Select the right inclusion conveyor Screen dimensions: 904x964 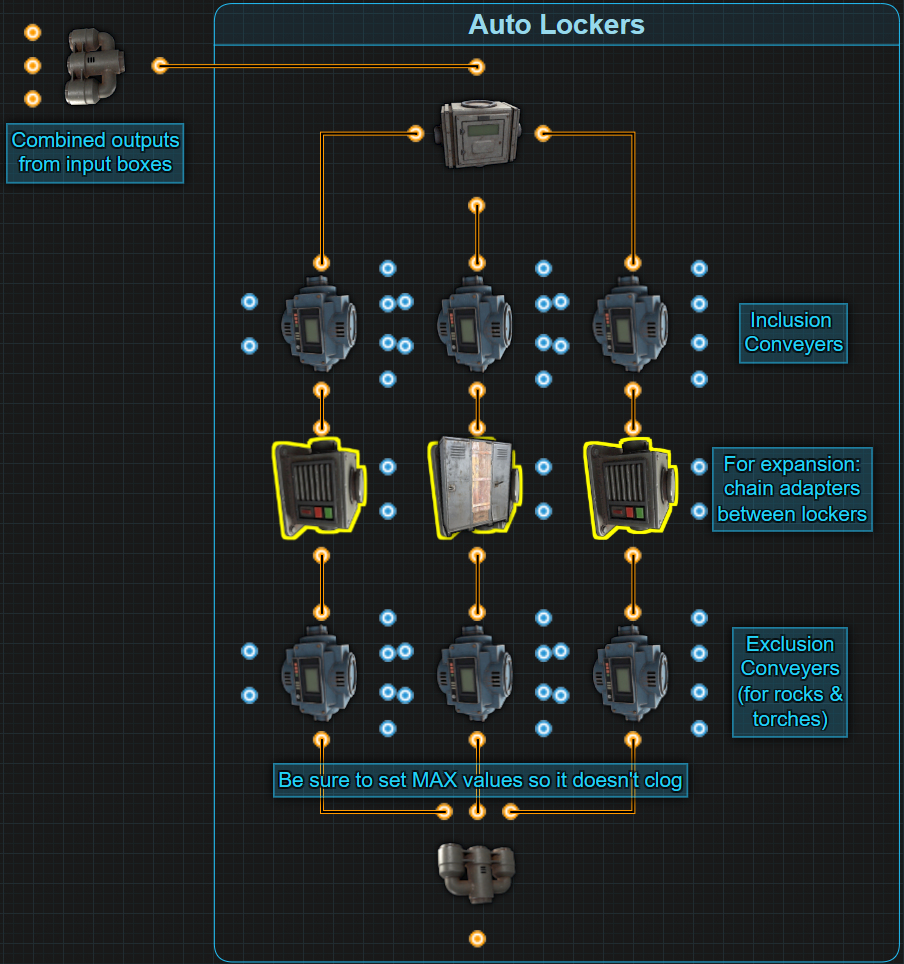[631, 323]
